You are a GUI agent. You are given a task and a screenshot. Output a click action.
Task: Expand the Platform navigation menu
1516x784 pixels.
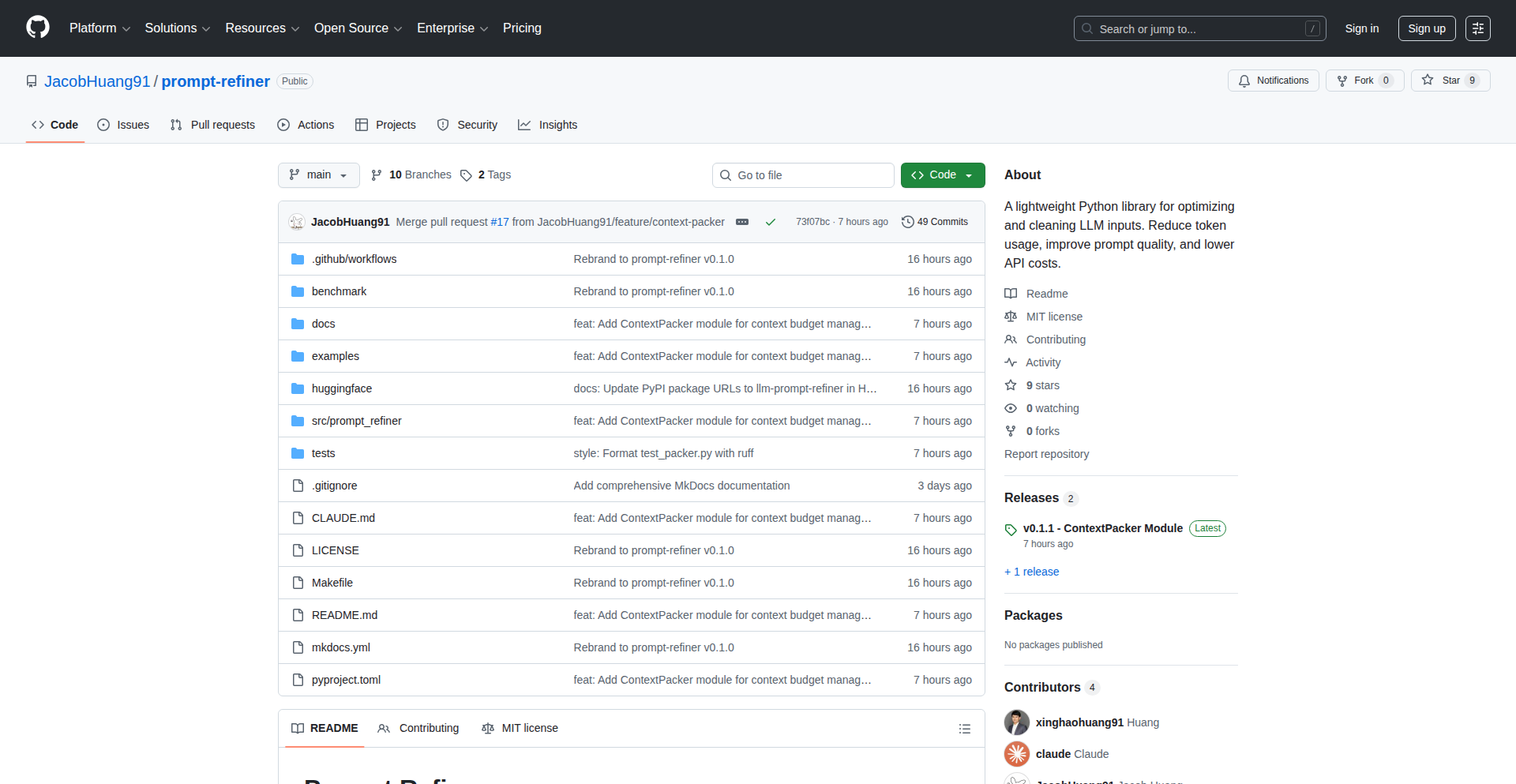tap(99, 28)
